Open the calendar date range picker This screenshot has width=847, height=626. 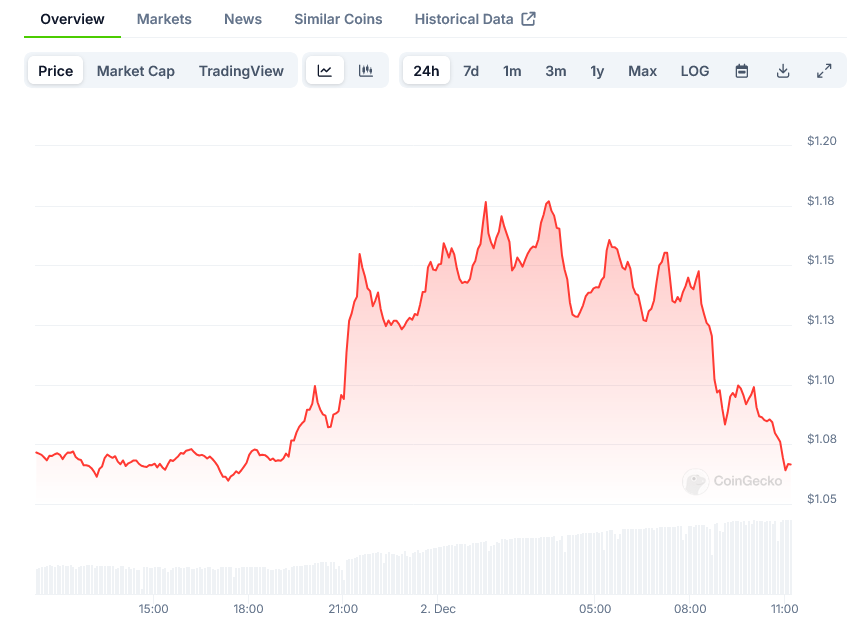(x=742, y=71)
